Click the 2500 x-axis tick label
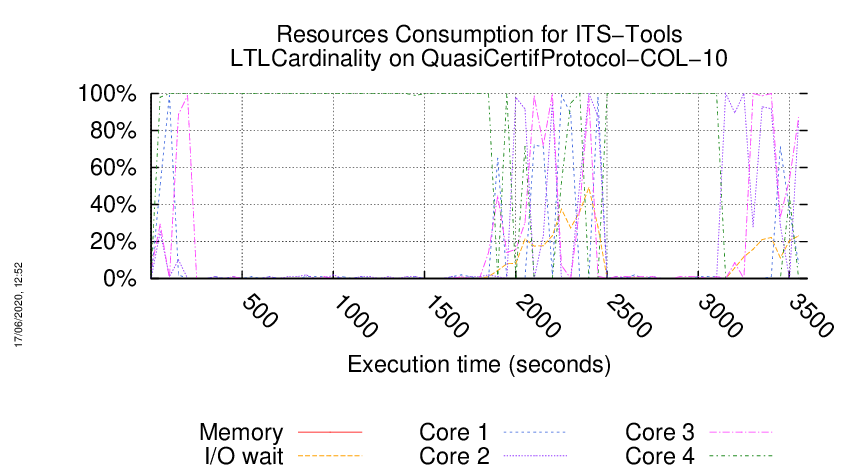Image resolution: width=850 pixels, height=475 pixels. (x=629, y=316)
